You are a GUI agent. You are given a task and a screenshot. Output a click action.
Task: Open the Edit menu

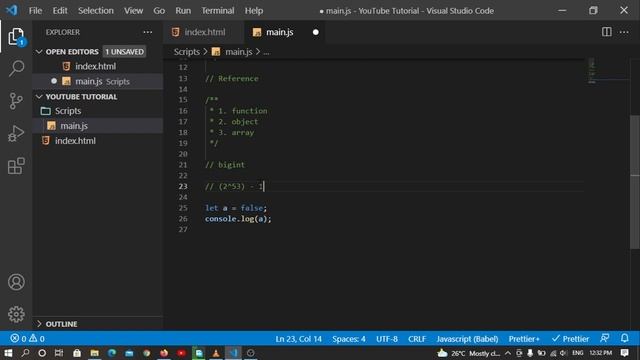(x=60, y=11)
